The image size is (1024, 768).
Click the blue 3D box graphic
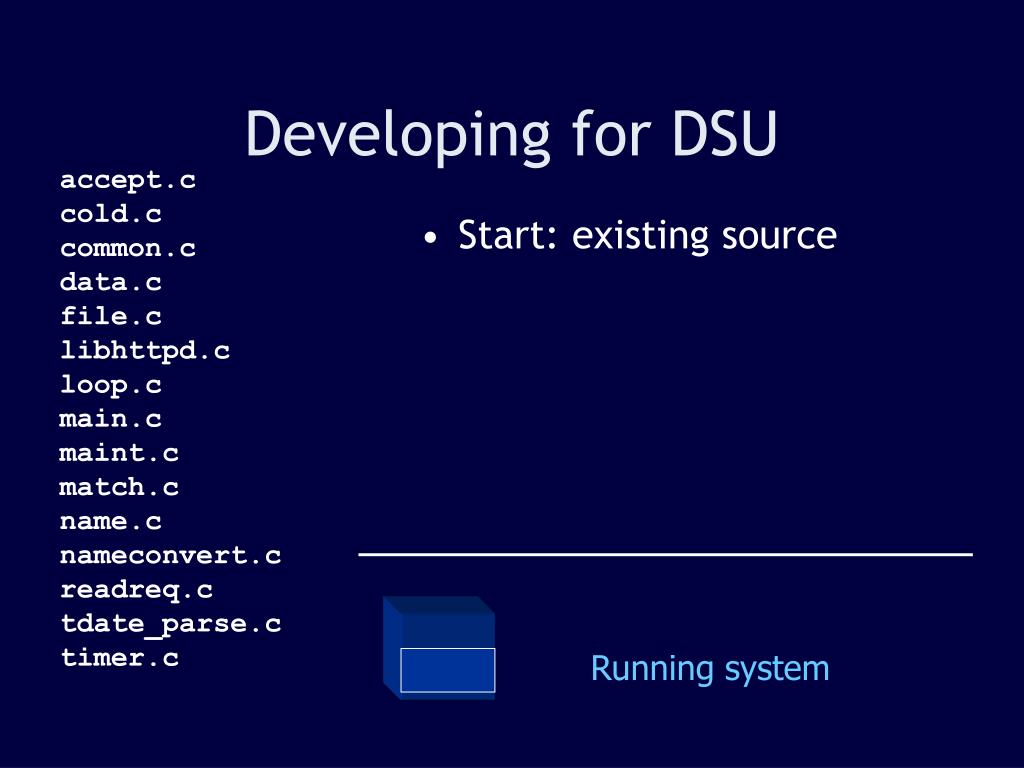coord(439,647)
